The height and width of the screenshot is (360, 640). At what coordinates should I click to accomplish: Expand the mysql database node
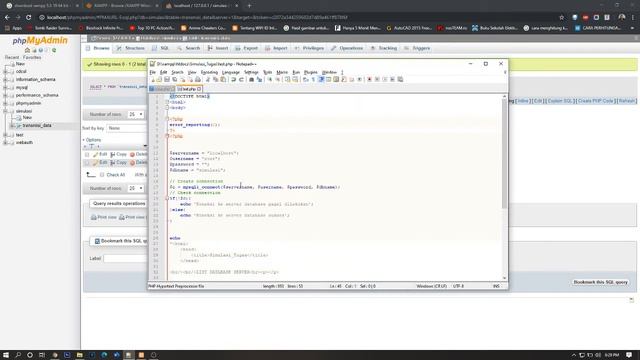click(x=5, y=87)
